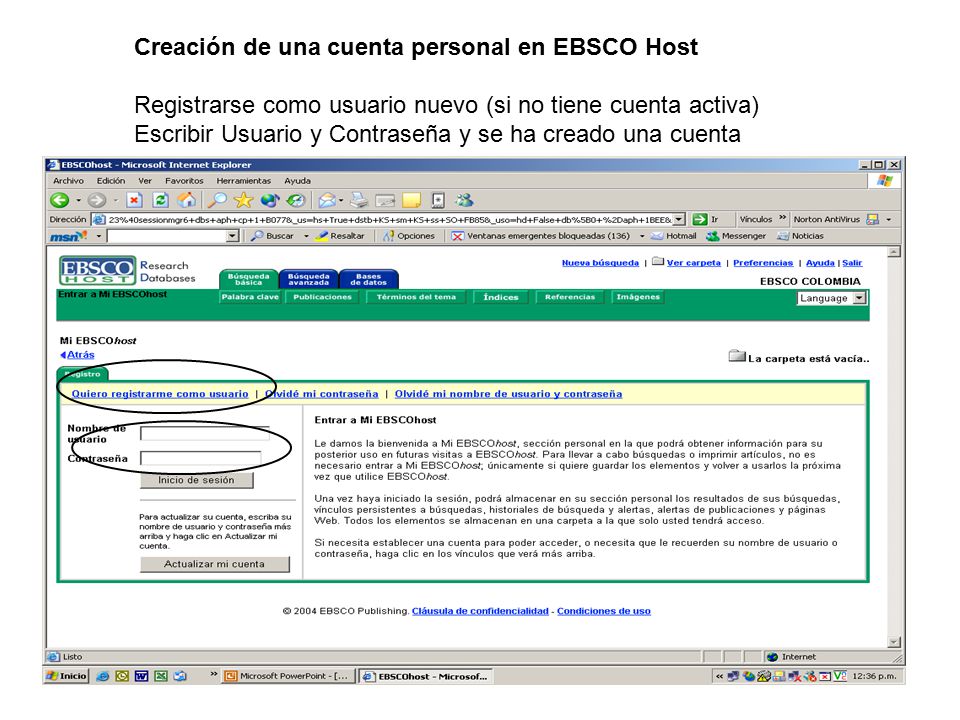Click the Publicaciones sub-tab
The height and width of the screenshot is (720, 960).
pyautogui.click(x=322, y=297)
